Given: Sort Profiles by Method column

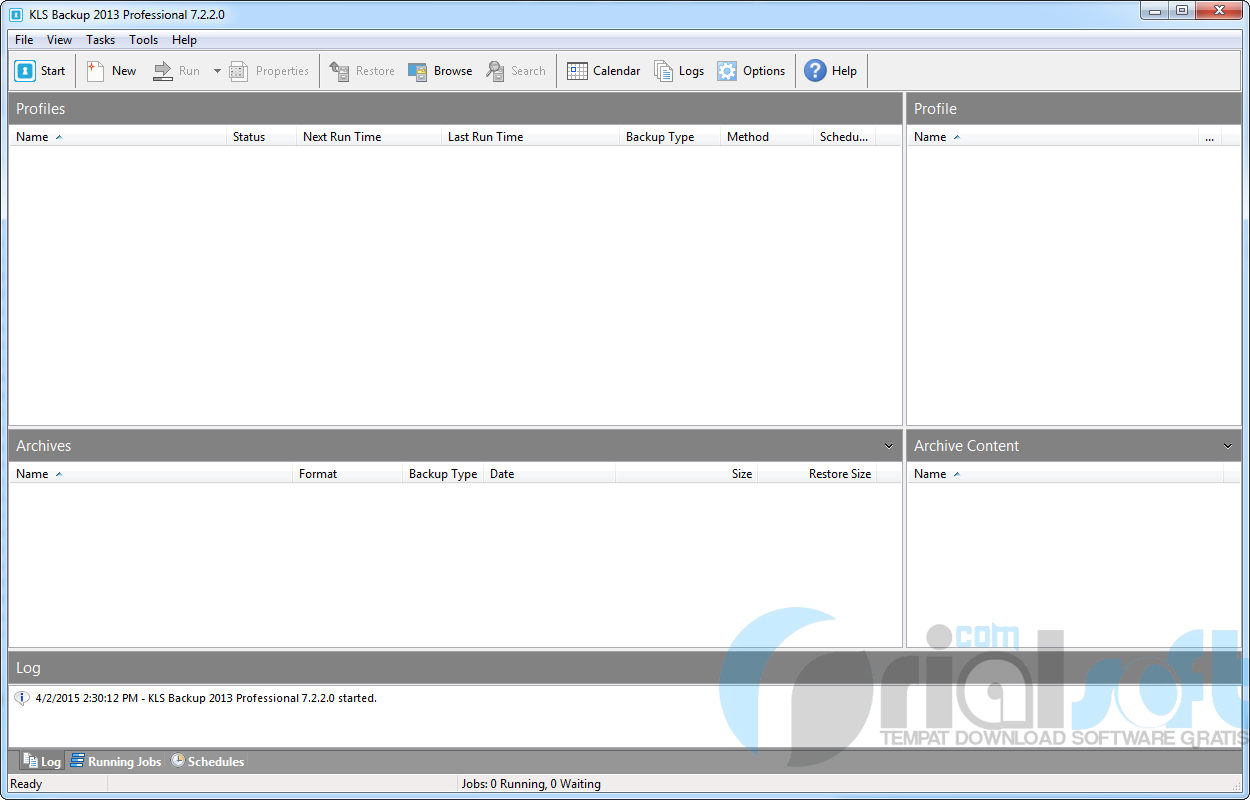Looking at the screenshot, I should (767, 137).
